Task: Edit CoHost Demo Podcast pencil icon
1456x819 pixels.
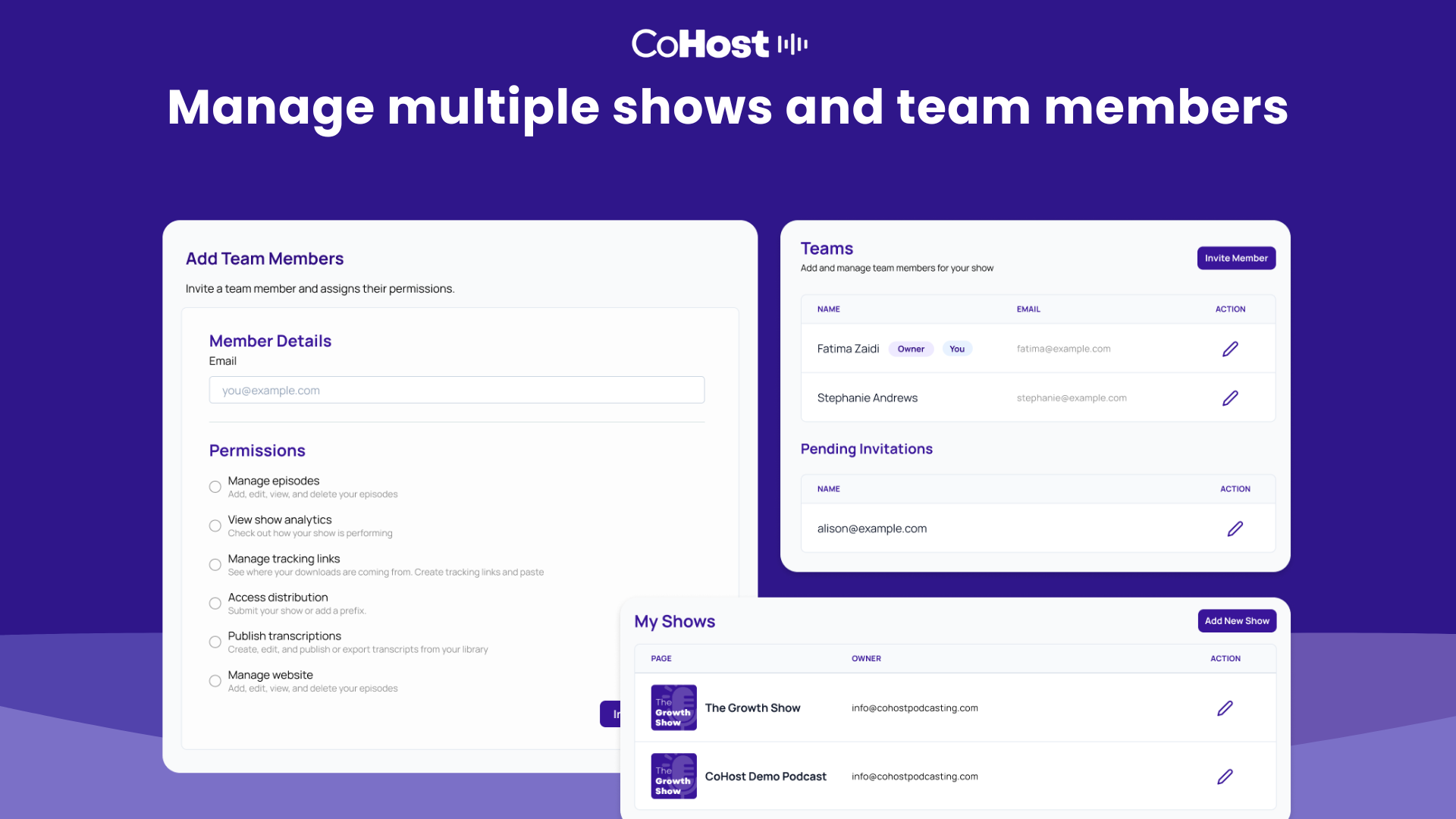Action: pyautogui.click(x=1225, y=777)
